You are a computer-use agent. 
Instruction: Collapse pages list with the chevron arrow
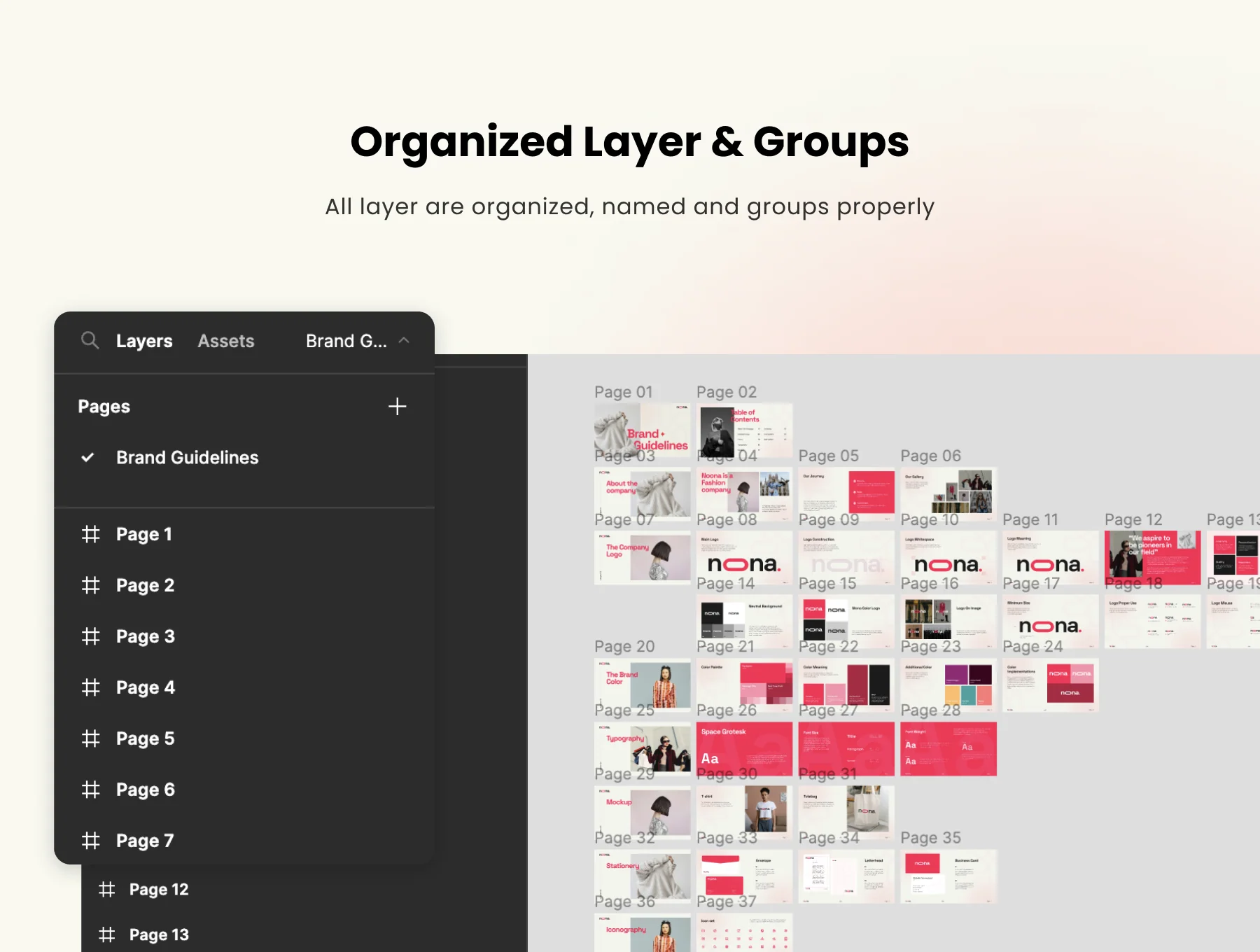pyautogui.click(x=404, y=340)
